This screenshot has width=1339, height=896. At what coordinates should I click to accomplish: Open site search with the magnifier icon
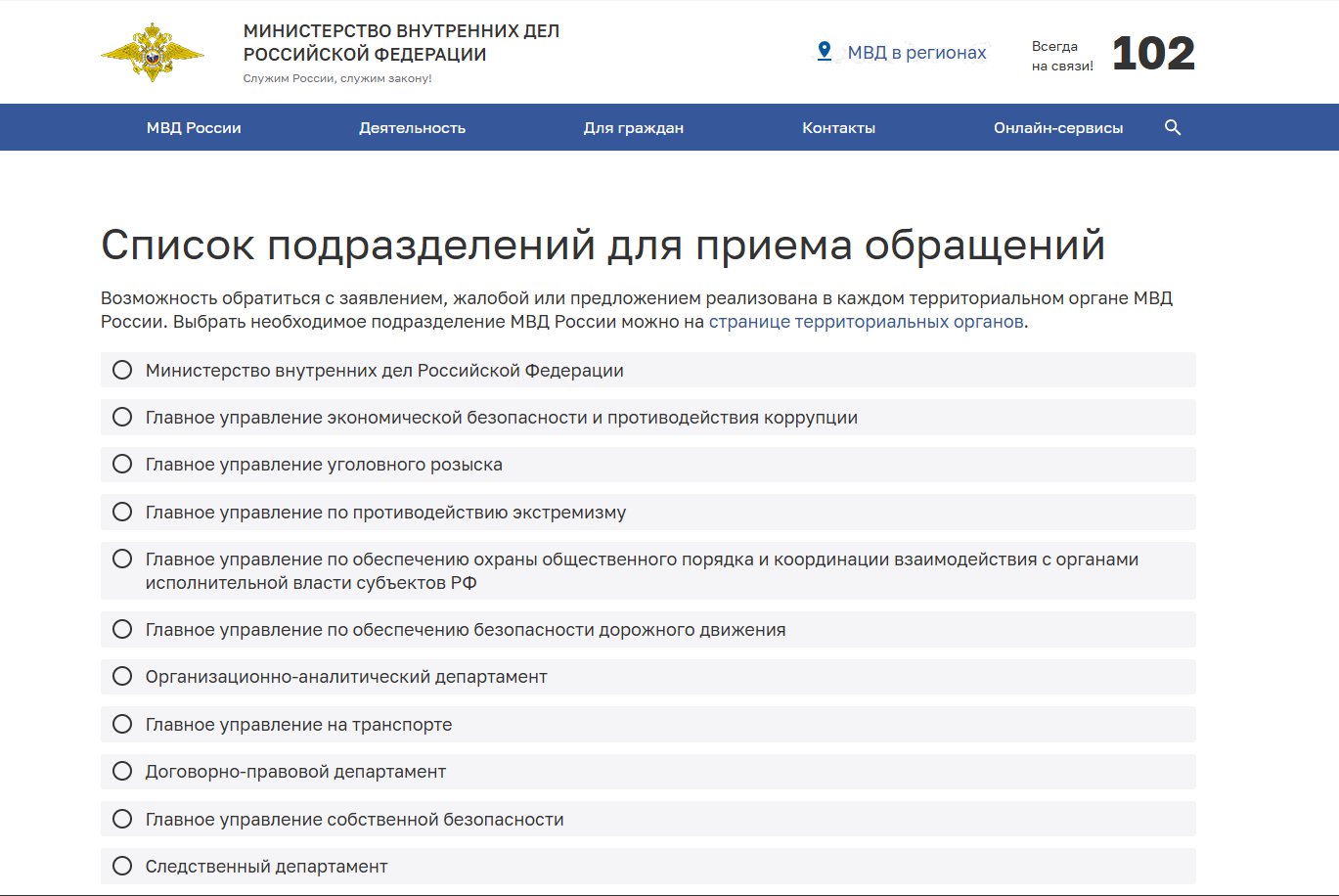point(1173,128)
